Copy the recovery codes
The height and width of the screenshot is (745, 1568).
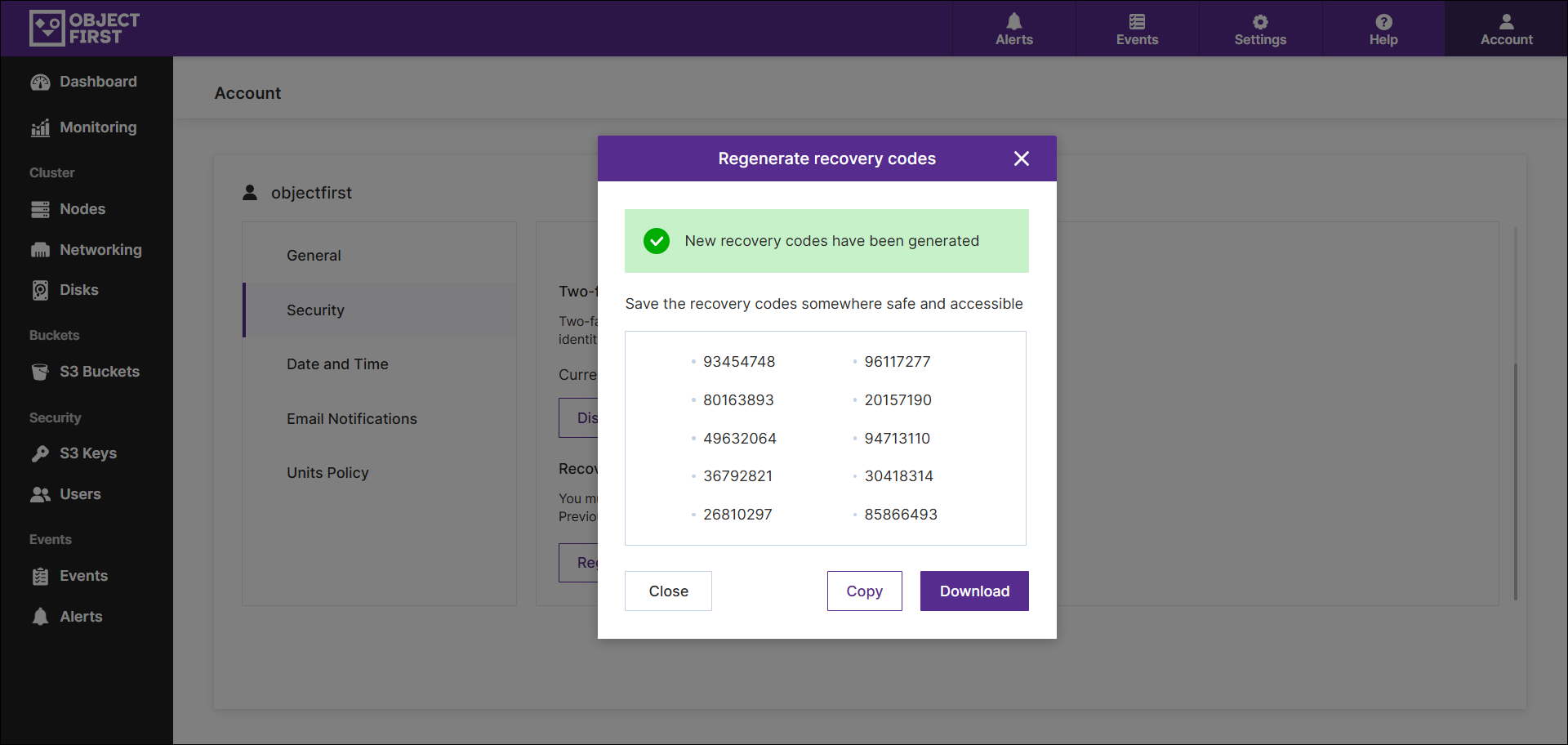click(x=864, y=591)
